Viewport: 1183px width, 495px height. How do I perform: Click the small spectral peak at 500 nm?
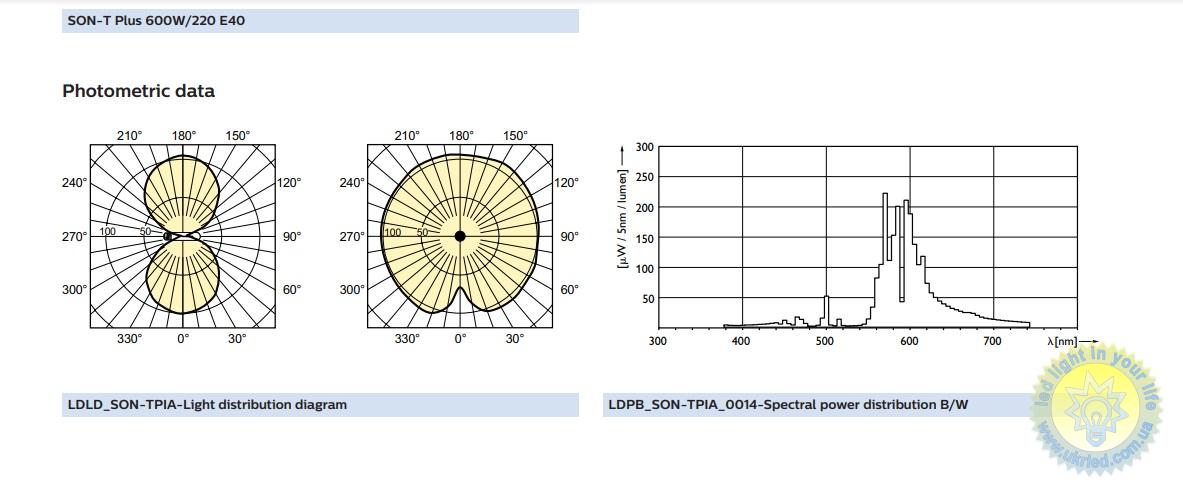coord(826,305)
